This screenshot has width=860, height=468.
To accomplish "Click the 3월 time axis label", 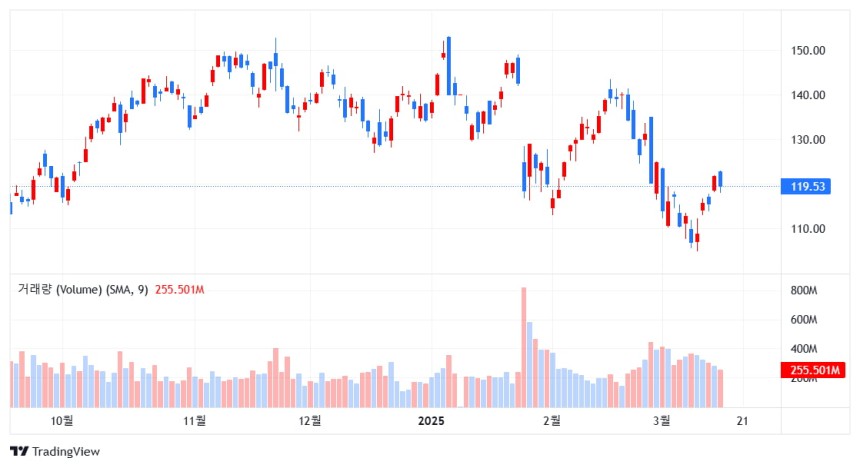I will 662,421.
